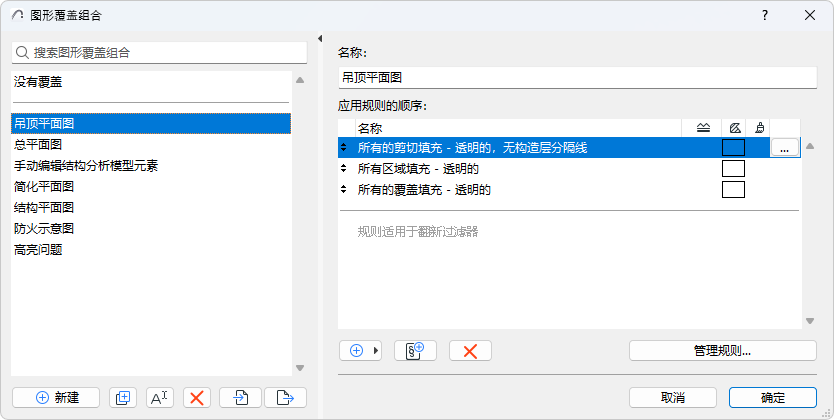The width and height of the screenshot is (834, 420).
Task: Click the rename combination icon
Action: coord(160,398)
